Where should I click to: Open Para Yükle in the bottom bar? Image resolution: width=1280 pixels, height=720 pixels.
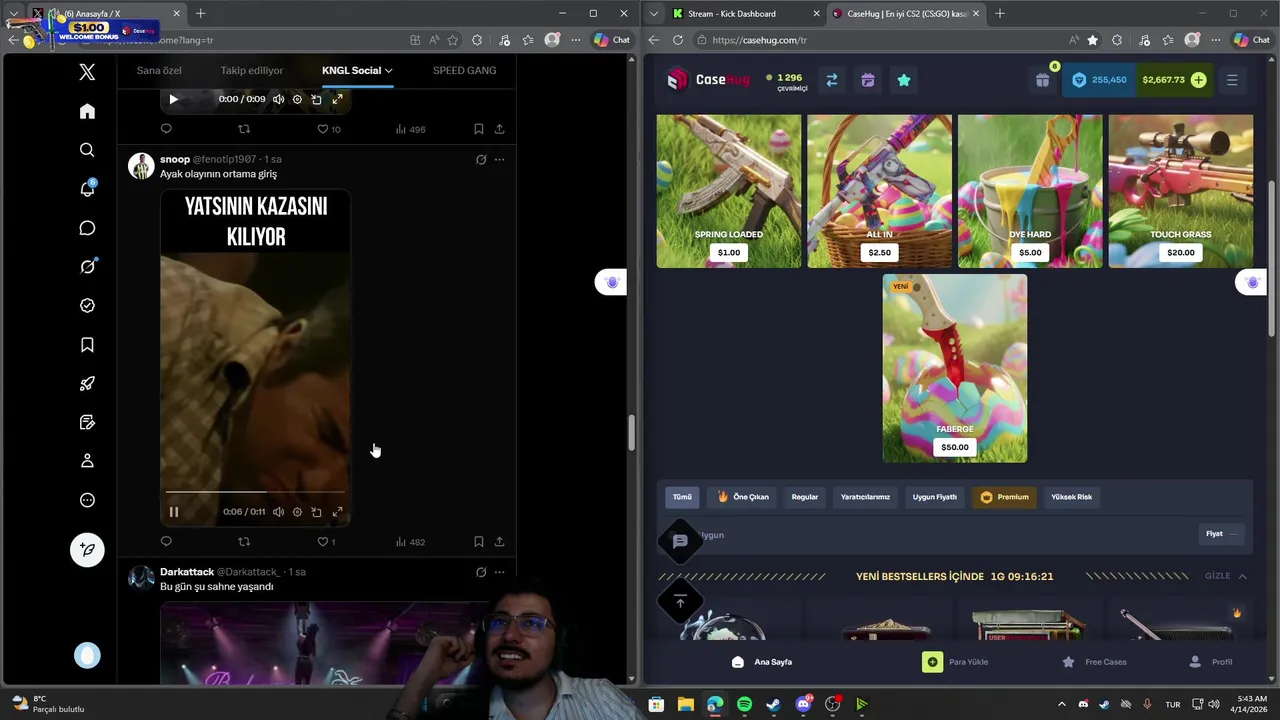(x=955, y=662)
